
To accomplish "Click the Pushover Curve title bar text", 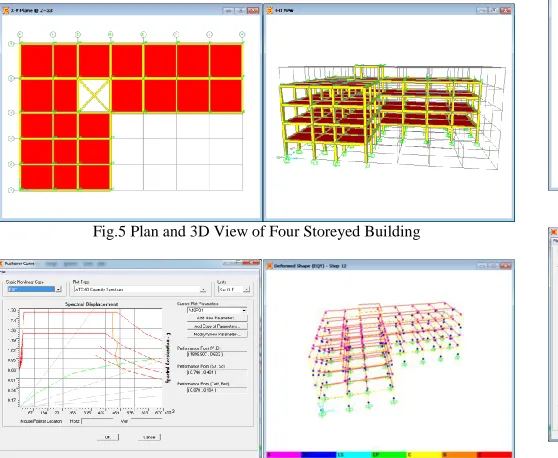I will tap(20, 264).
